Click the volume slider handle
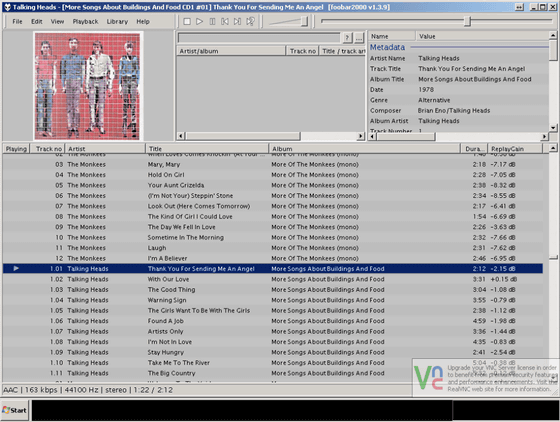This screenshot has height=422, width=560. [304, 21]
